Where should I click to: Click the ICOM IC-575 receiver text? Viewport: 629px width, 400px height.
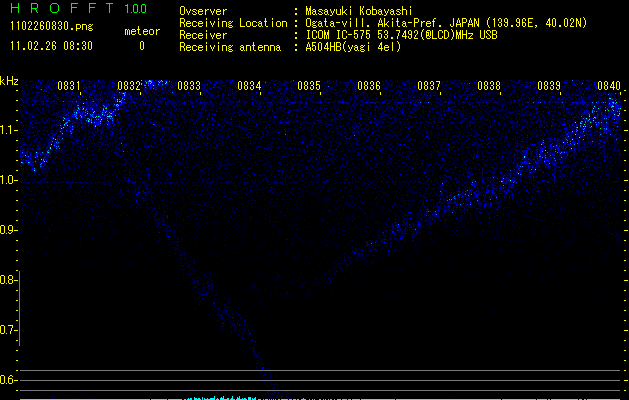click(x=402, y=35)
